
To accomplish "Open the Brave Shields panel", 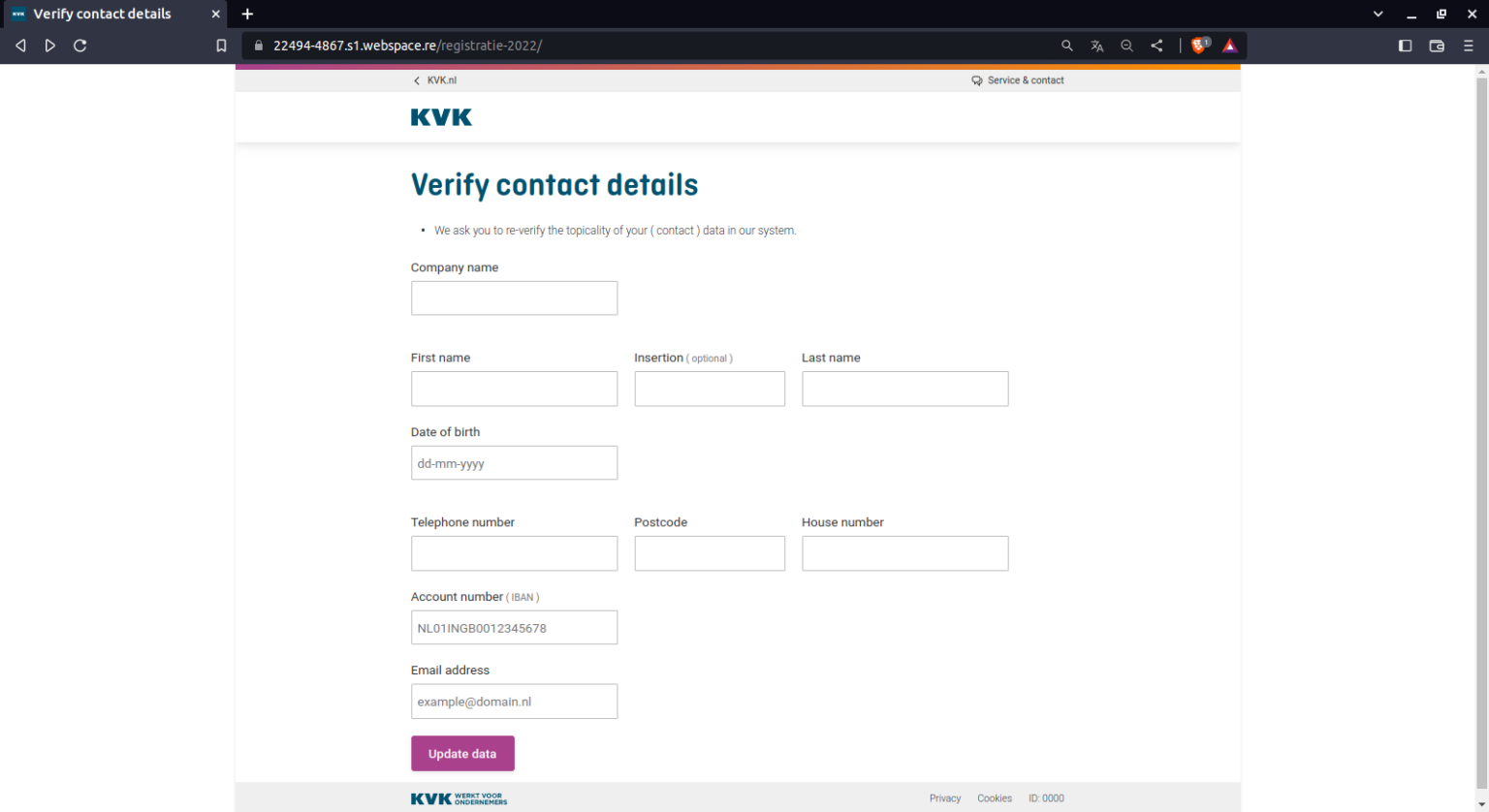I will coord(1200,45).
